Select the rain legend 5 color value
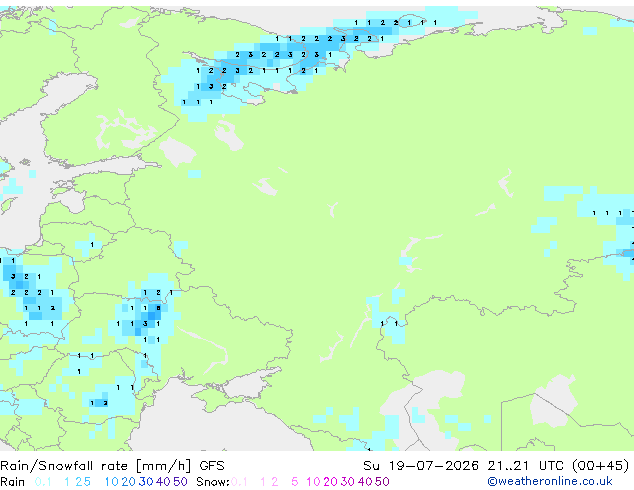This screenshot has height=490, width=634. coord(87,482)
